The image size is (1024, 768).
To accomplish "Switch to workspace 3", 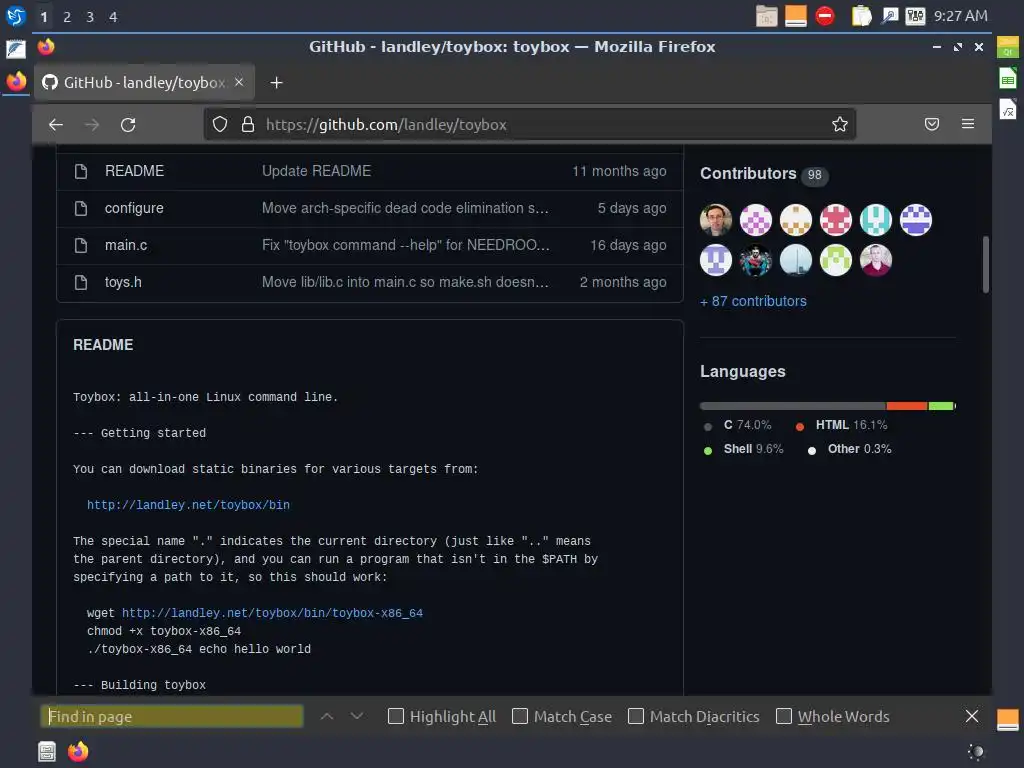I will [90, 17].
